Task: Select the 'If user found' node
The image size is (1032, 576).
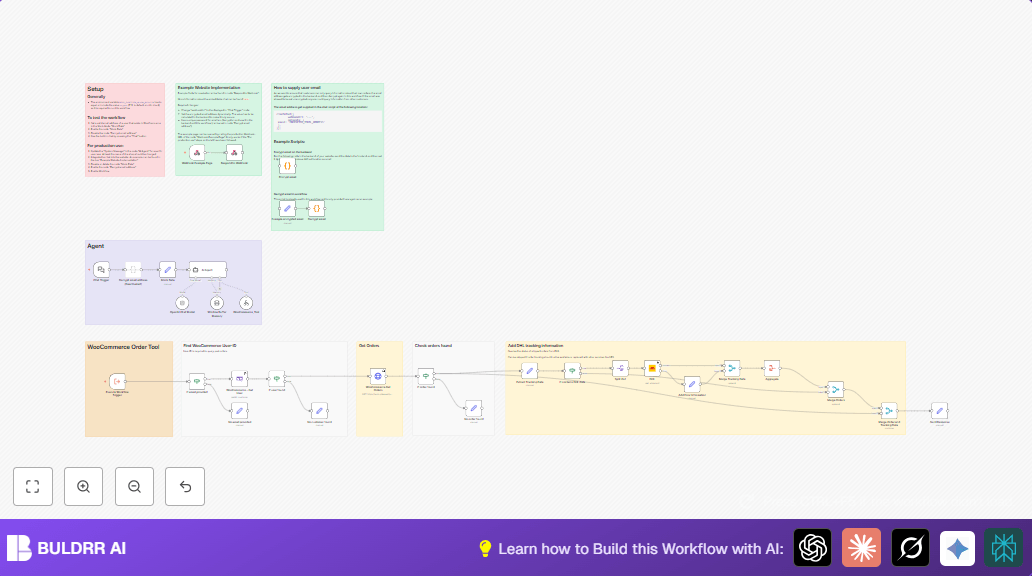Action: coord(277,379)
